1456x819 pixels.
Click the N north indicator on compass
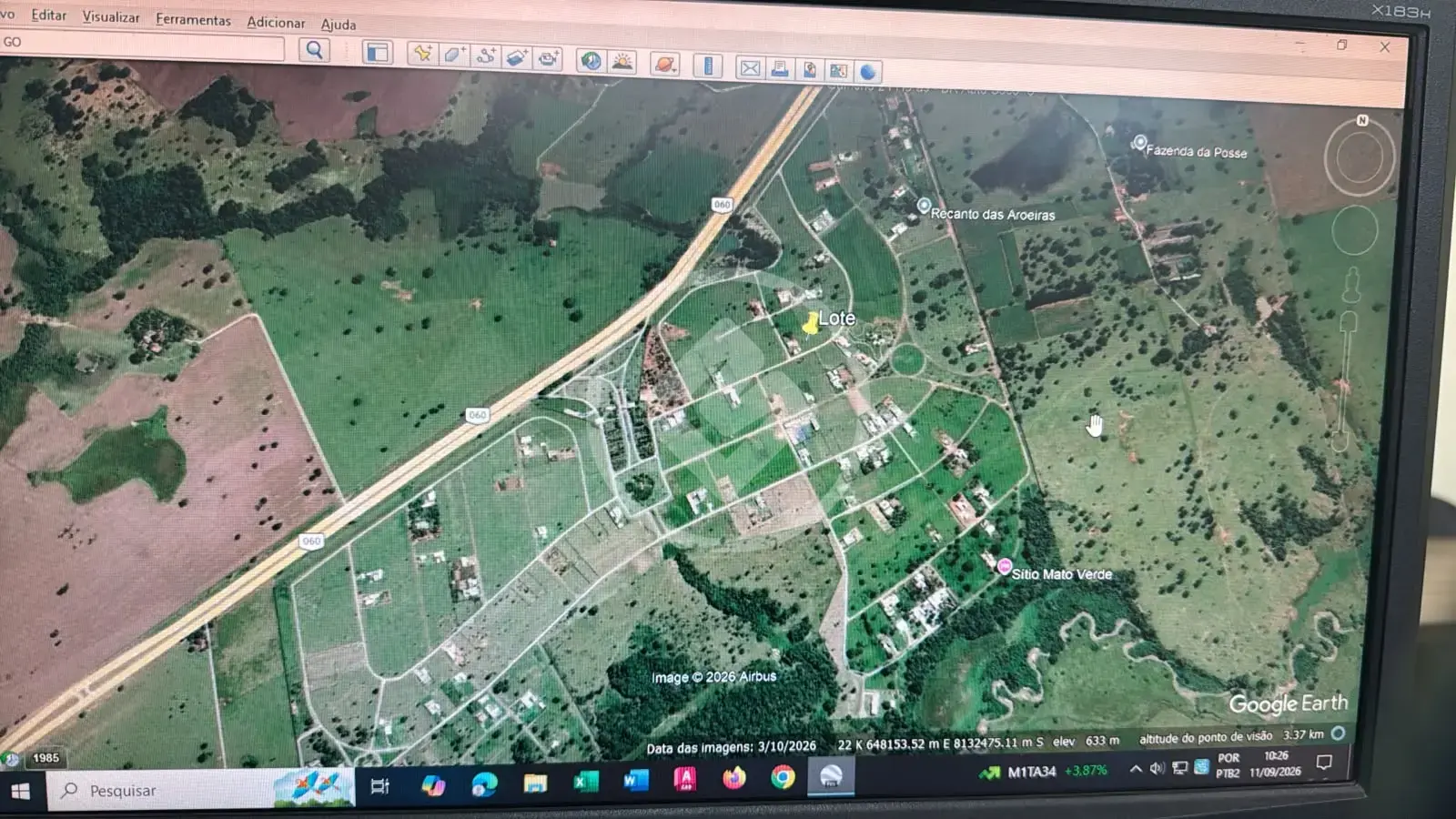(1362, 120)
